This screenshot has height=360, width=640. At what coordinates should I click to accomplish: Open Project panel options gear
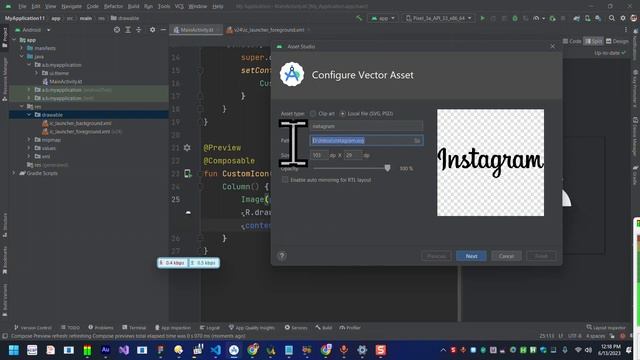[x=152, y=30]
